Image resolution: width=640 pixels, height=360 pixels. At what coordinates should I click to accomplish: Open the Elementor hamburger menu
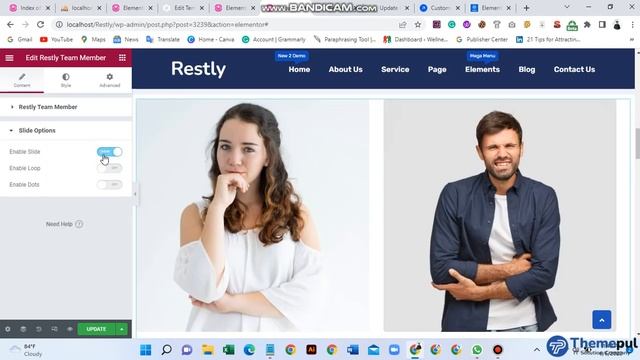point(9,58)
